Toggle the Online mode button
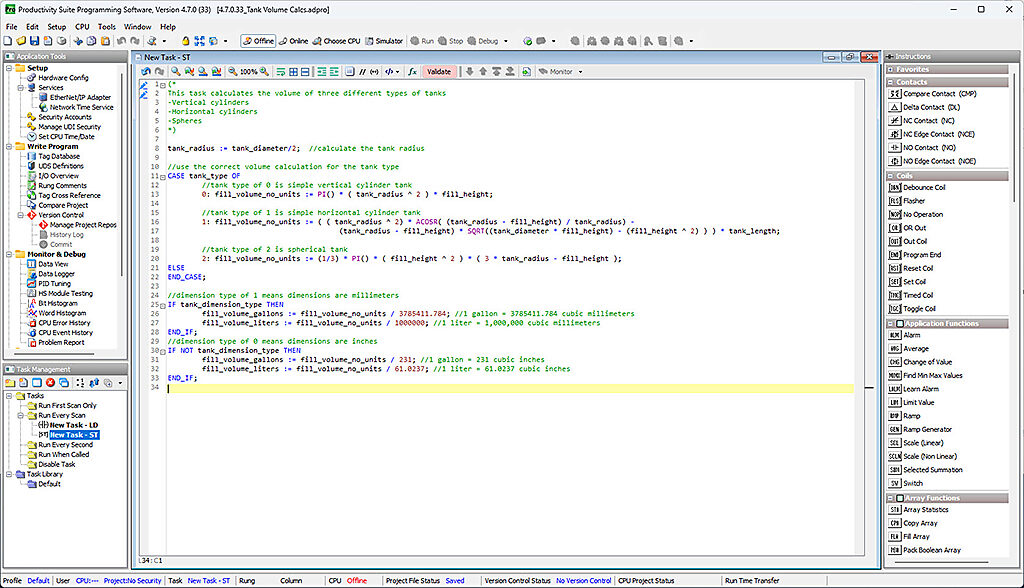 click(294, 41)
